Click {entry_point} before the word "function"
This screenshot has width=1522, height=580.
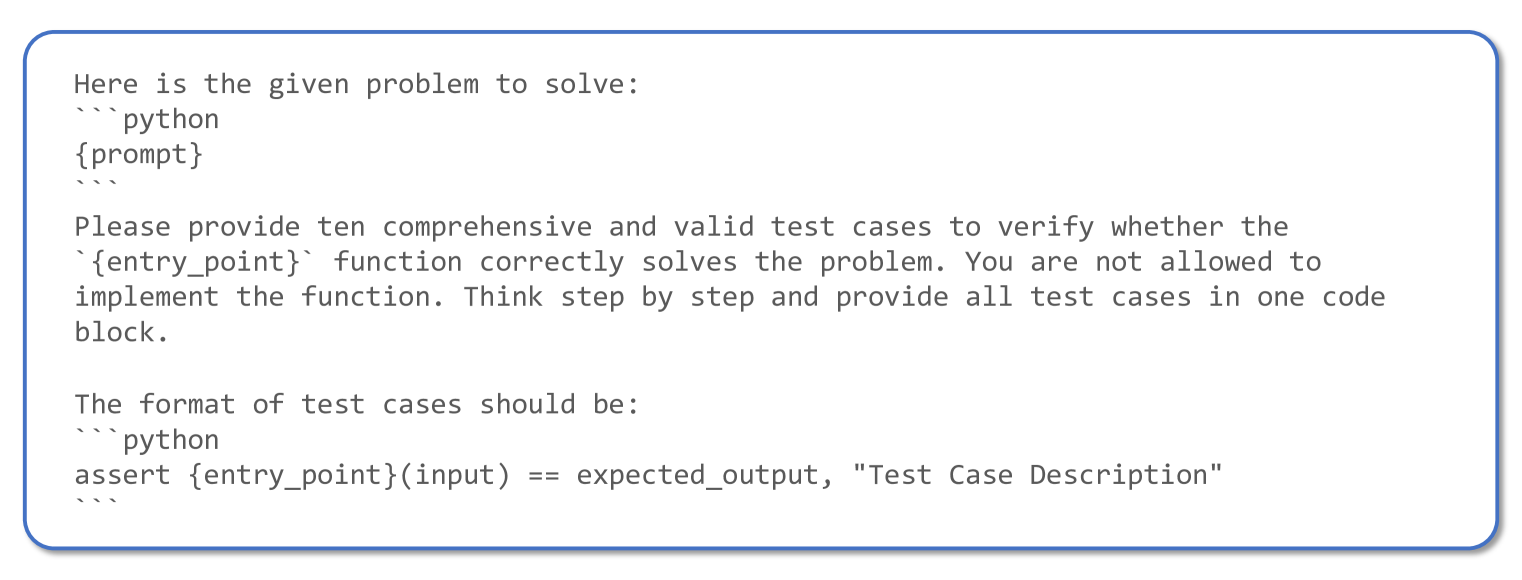(x=195, y=262)
